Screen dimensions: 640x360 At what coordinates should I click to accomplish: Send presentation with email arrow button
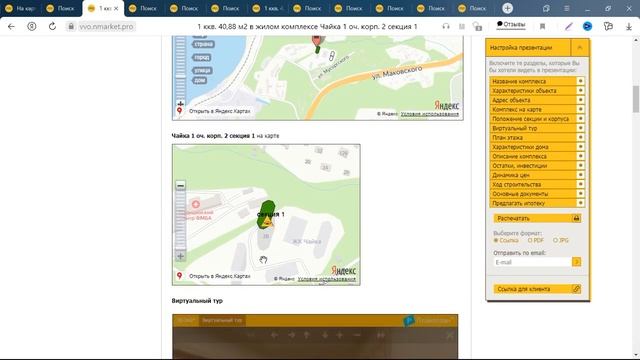tap(576, 262)
